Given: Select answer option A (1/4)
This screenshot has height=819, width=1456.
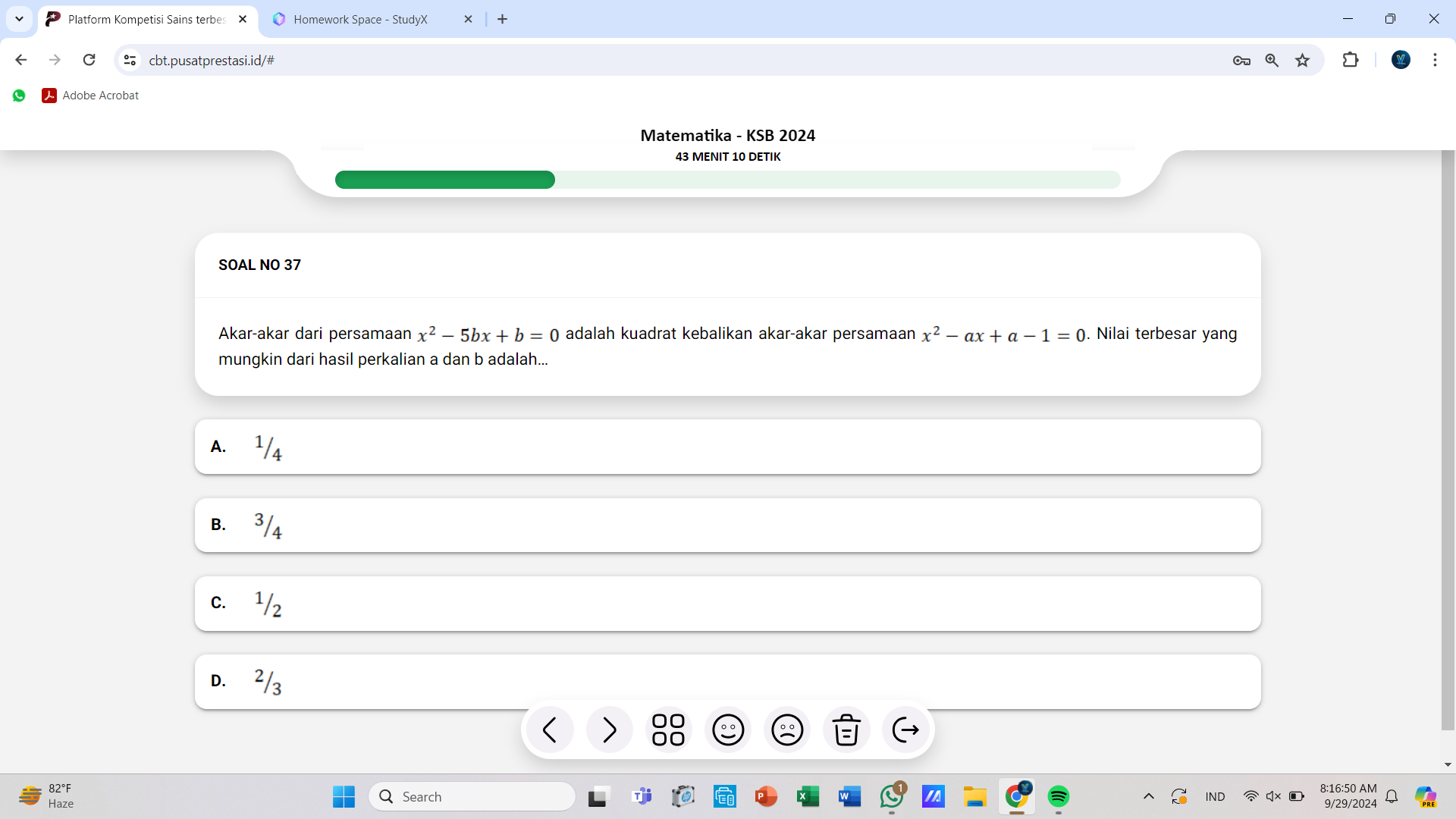Looking at the screenshot, I should click(x=727, y=446).
